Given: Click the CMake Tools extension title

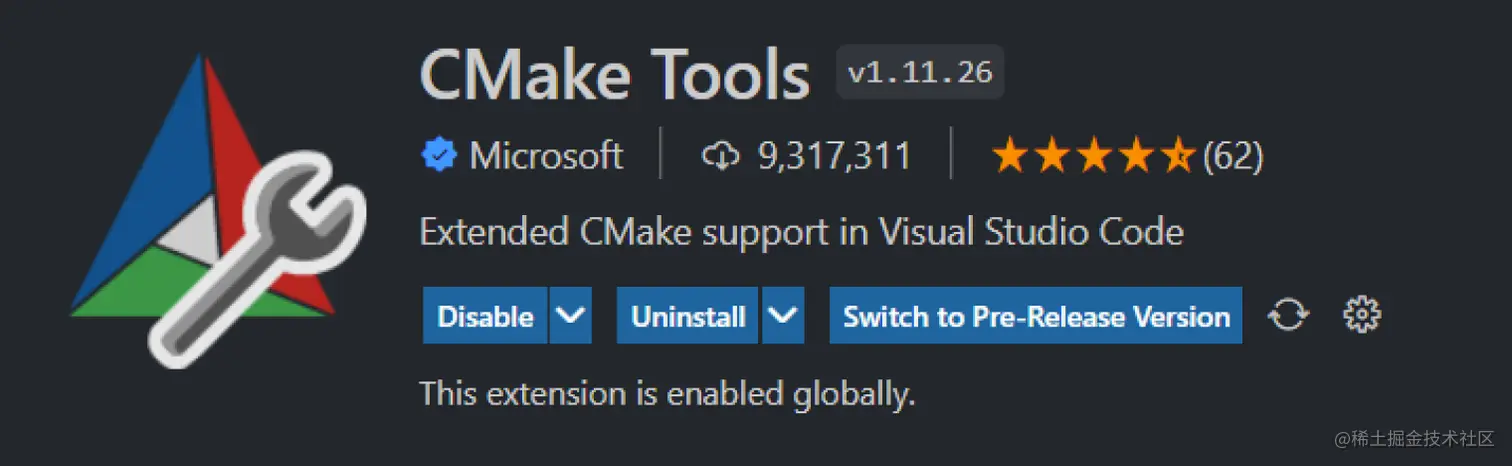Looking at the screenshot, I should 614,75.
